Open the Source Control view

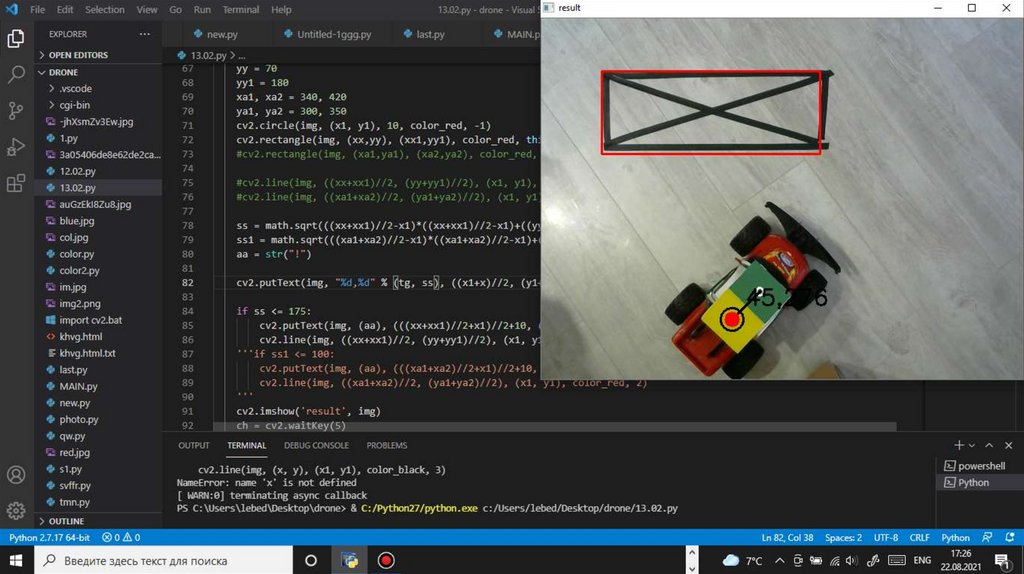click(16, 110)
